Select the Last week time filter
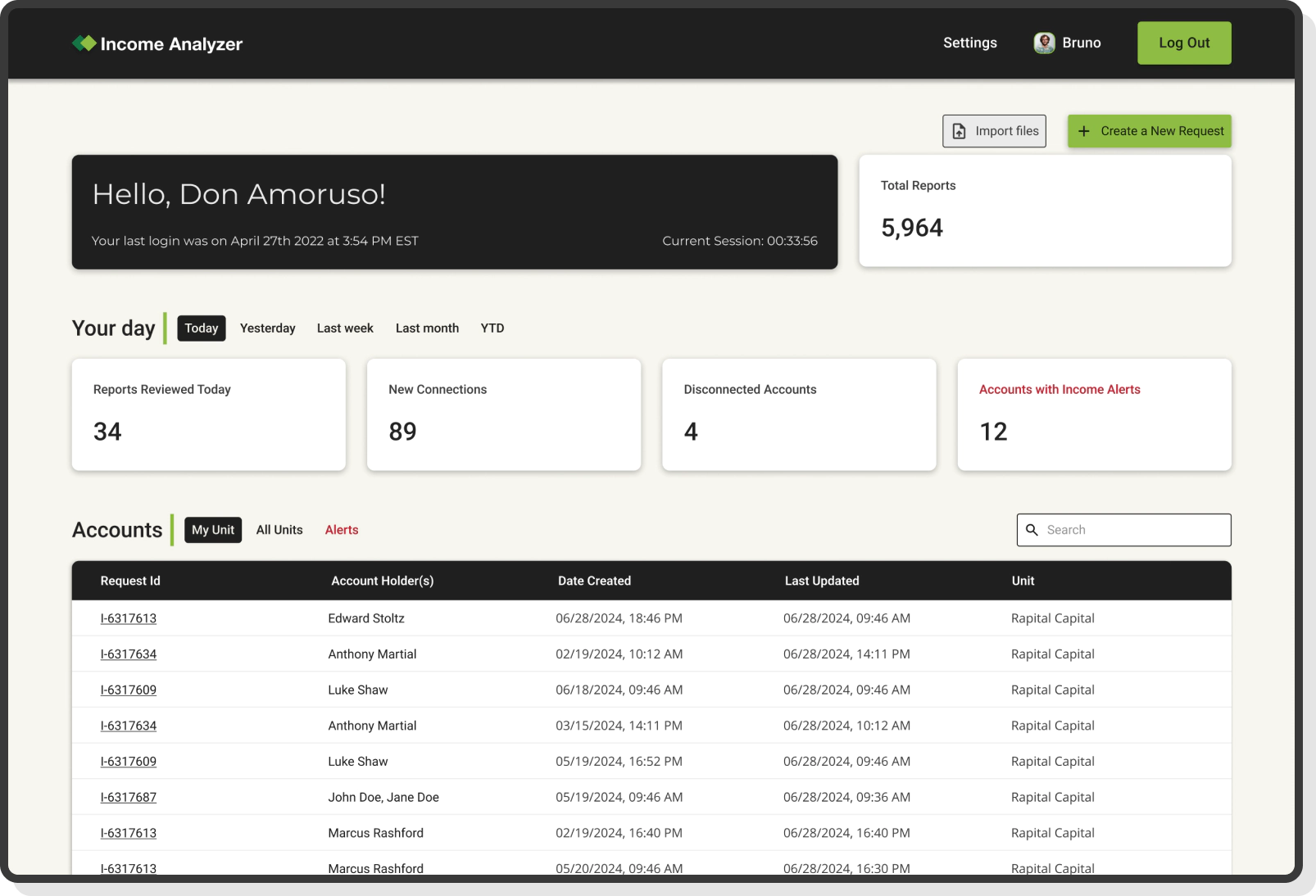 [345, 328]
